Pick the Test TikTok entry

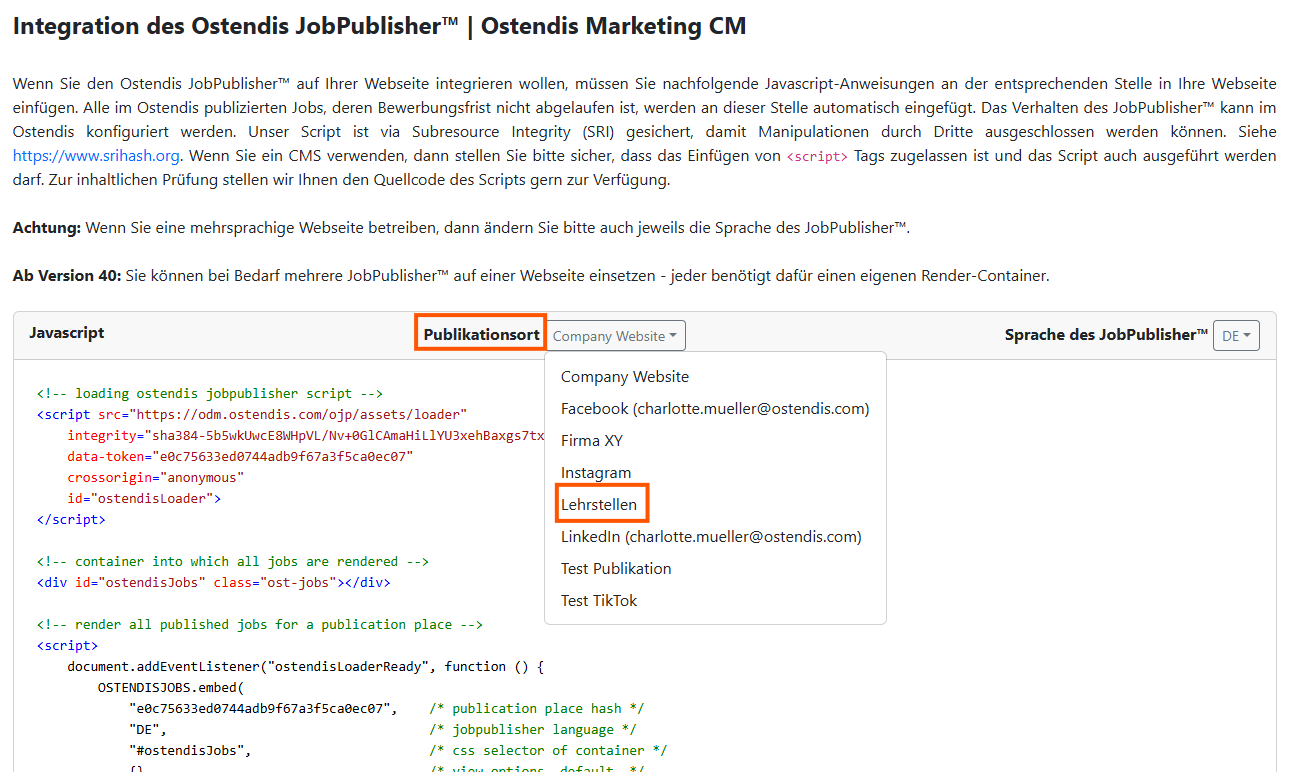tap(598, 601)
